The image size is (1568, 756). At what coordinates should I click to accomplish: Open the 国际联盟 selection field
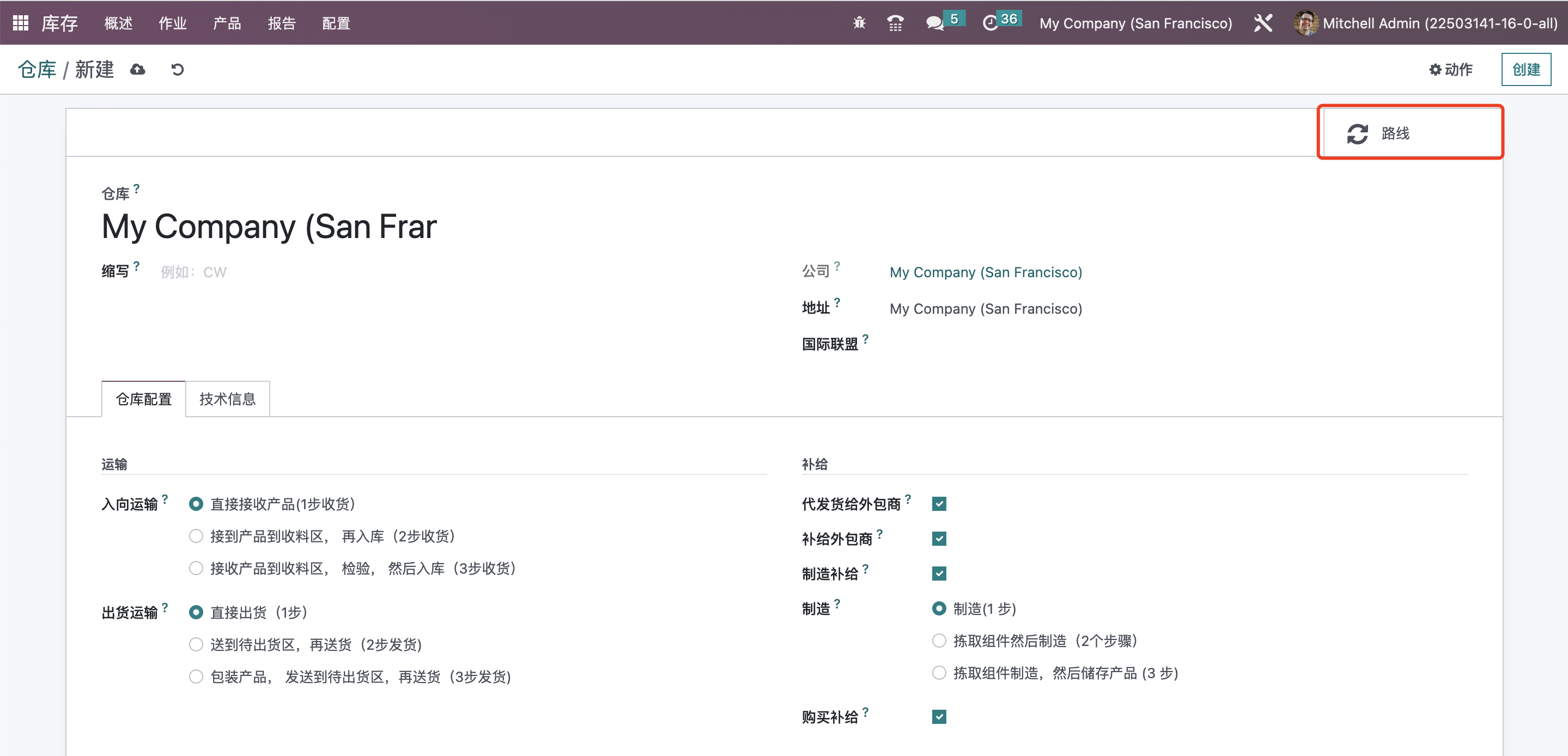pos(1178,344)
